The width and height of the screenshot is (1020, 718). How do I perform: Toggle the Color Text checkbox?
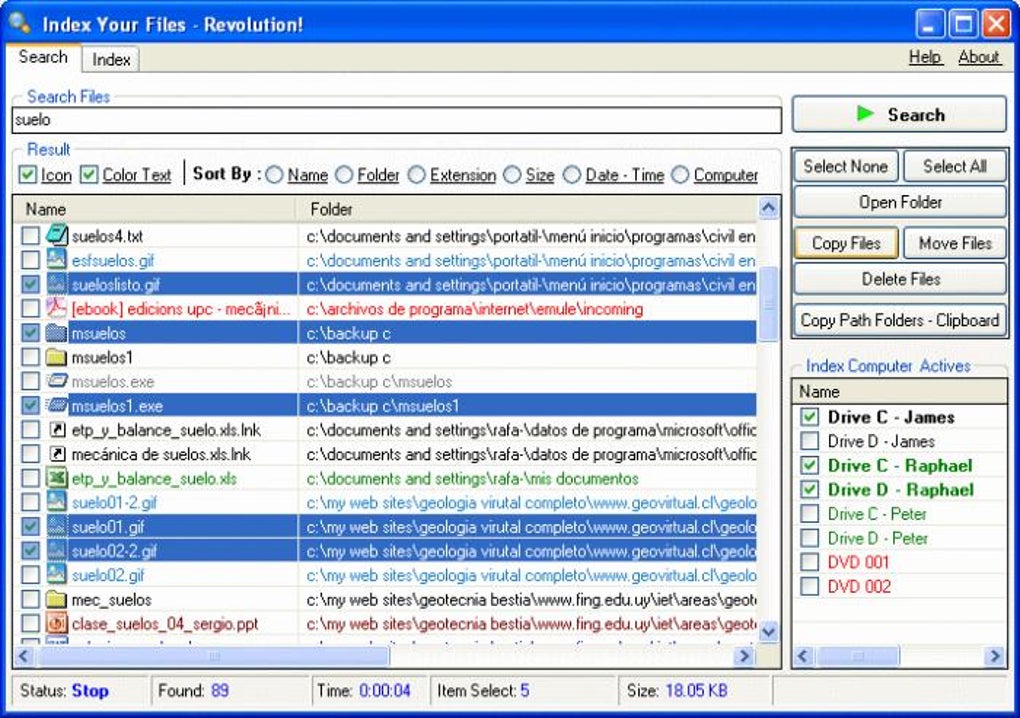point(88,174)
